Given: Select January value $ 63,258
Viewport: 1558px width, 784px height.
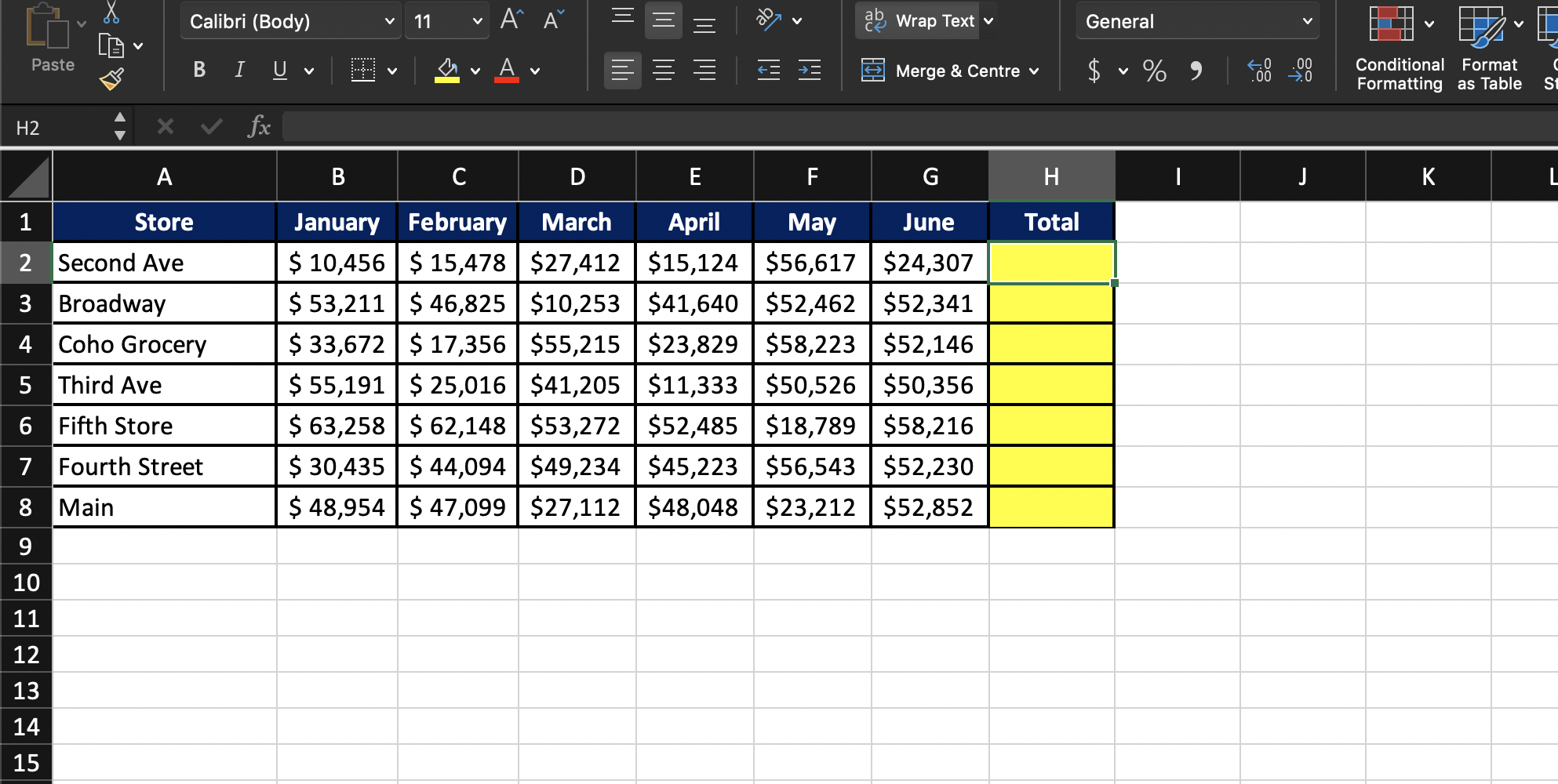Looking at the screenshot, I should click(x=337, y=426).
